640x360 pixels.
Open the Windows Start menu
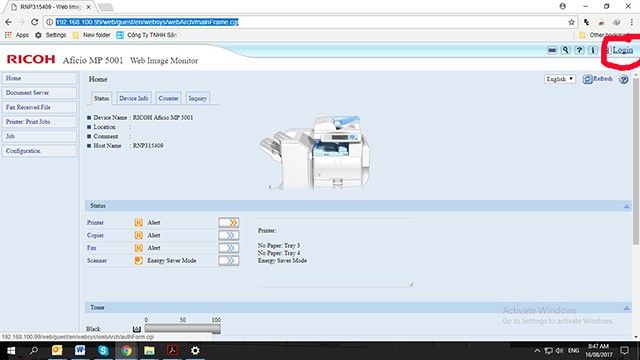click(11, 351)
